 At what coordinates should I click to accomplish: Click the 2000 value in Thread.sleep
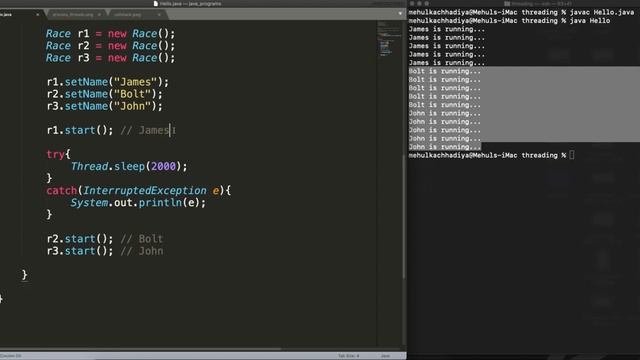click(x=163, y=166)
